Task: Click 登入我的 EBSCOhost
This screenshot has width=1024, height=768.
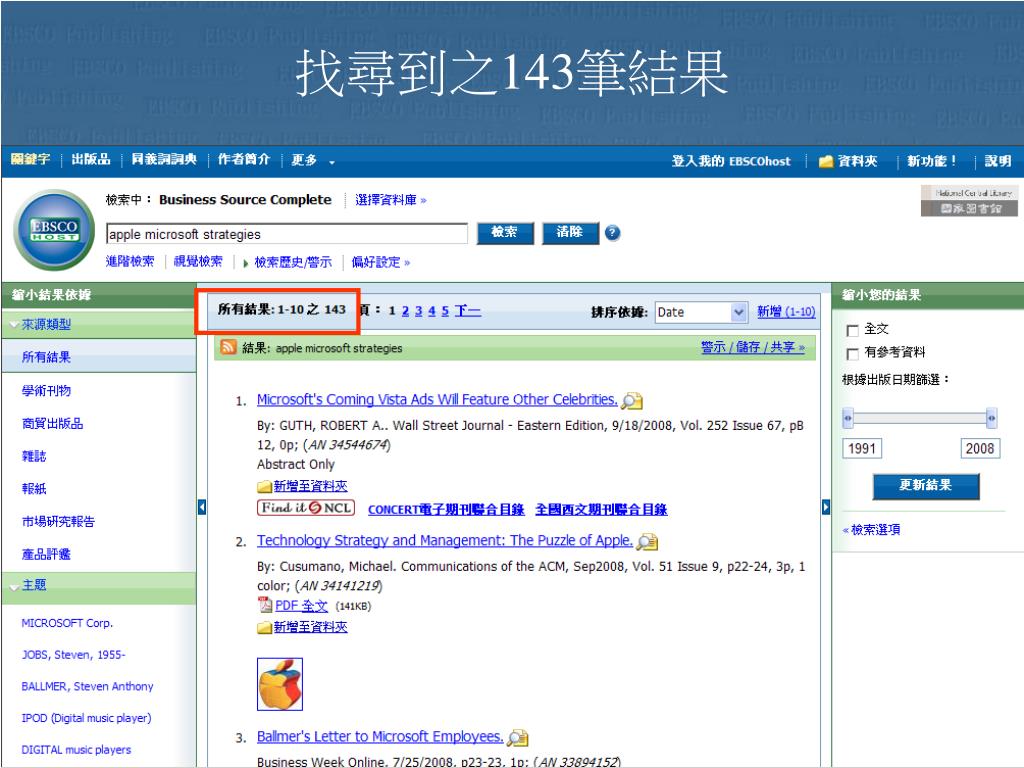Action: pos(731,161)
